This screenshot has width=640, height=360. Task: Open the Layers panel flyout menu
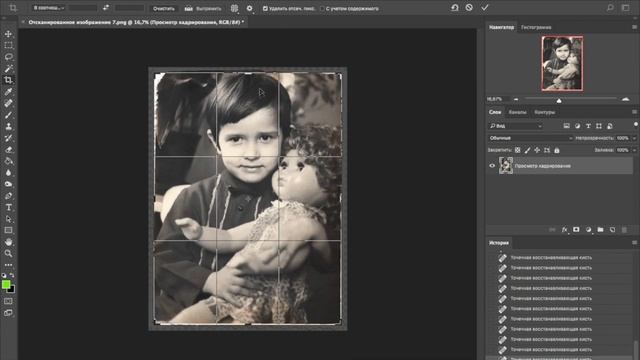[x=634, y=112]
